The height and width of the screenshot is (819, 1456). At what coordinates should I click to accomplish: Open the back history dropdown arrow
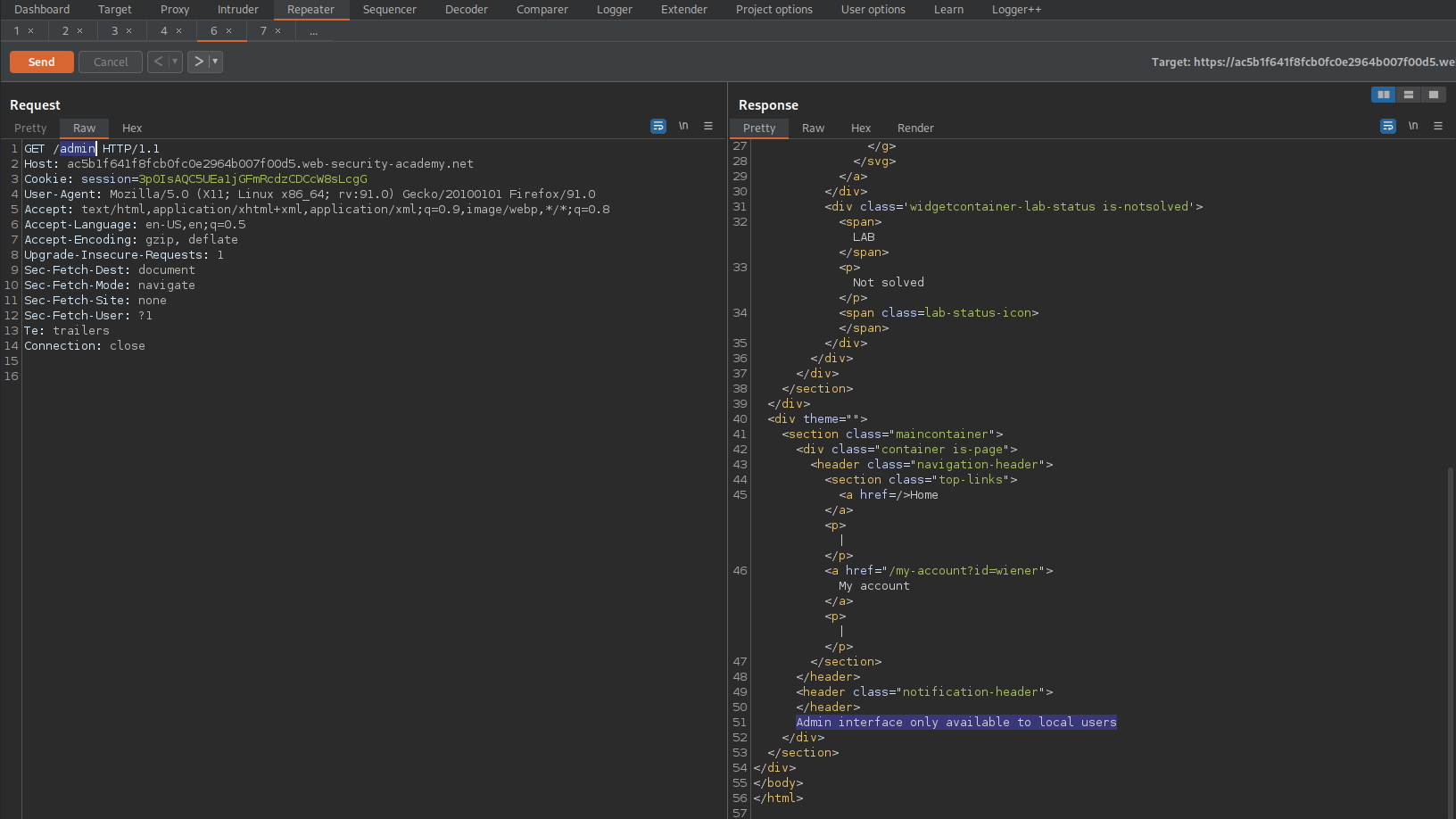pos(175,62)
